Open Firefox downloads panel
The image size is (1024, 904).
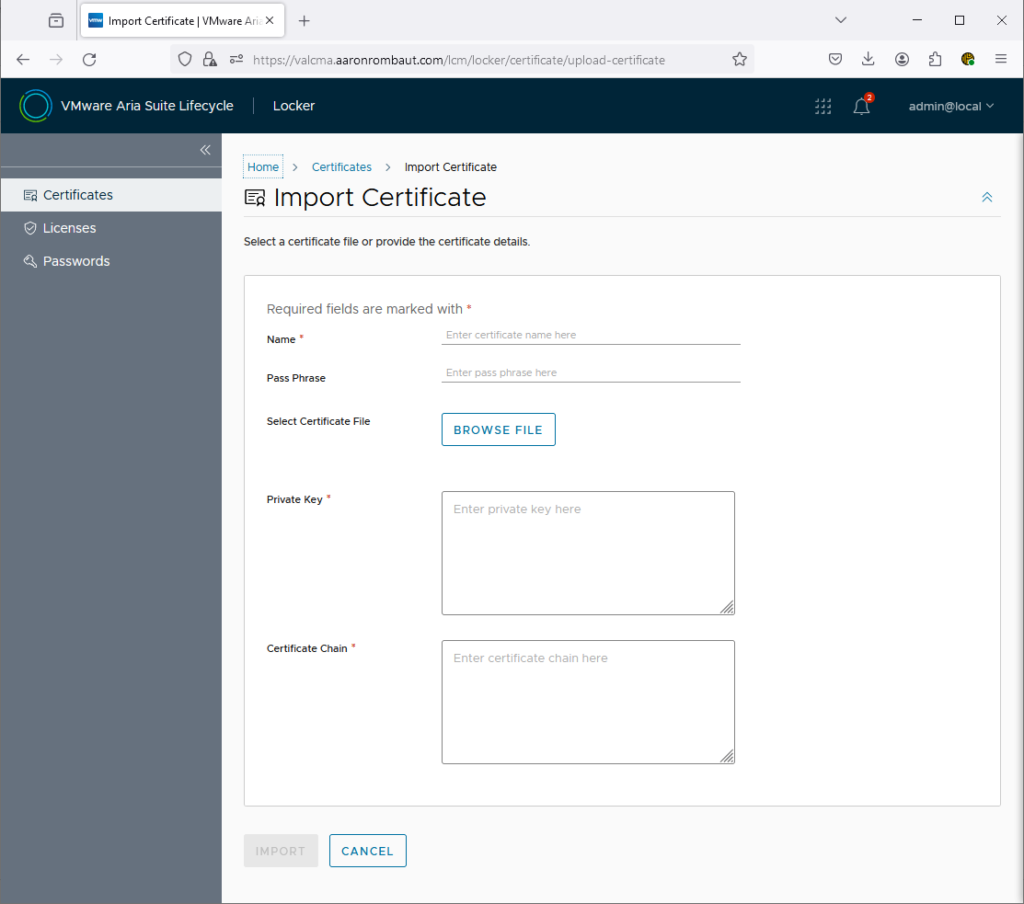(868, 60)
